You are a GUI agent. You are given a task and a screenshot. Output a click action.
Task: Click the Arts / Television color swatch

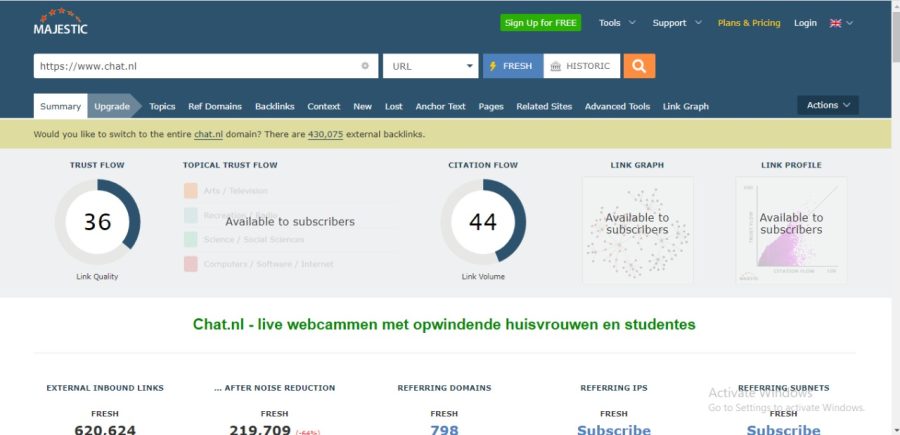[191, 191]
